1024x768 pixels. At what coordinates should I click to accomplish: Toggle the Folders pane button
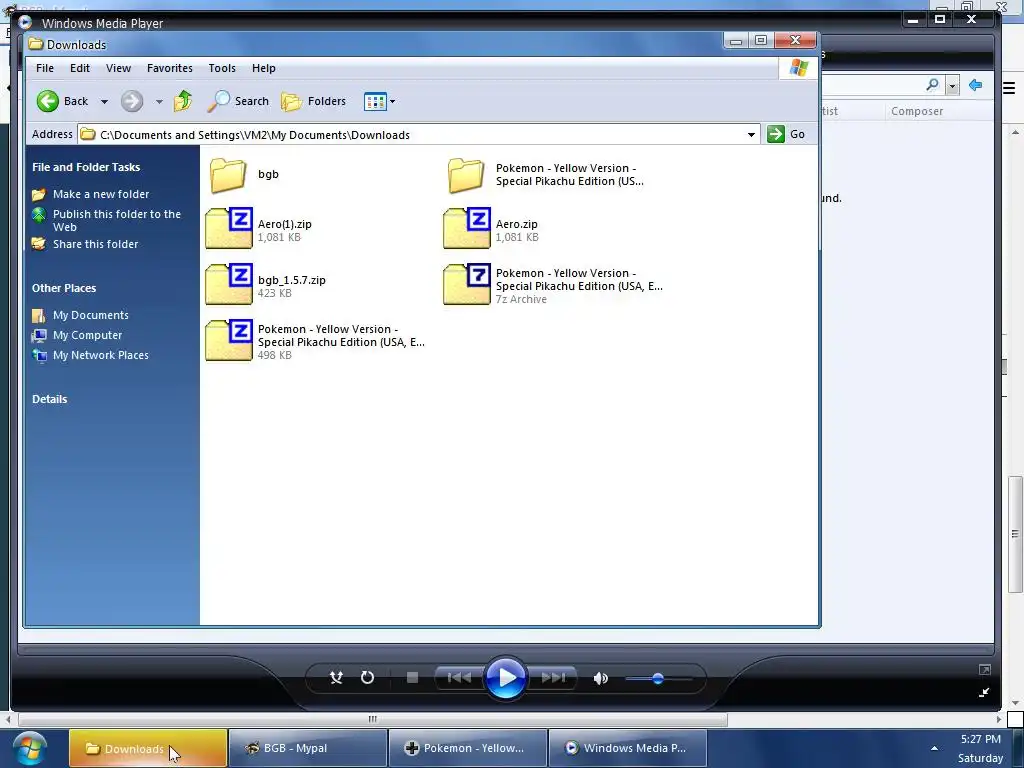(313, 101)
